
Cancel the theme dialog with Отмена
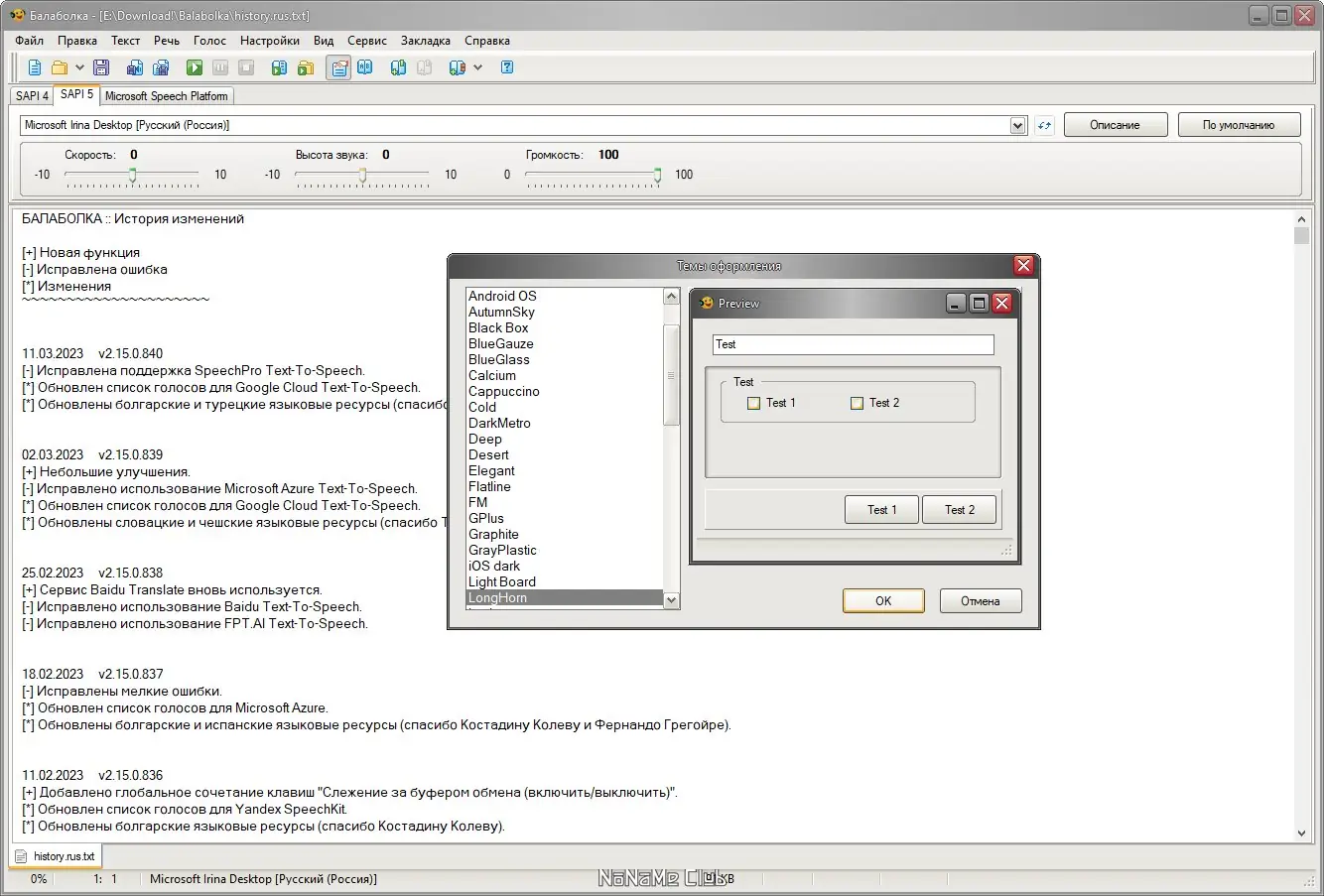[x=981, y=601]
